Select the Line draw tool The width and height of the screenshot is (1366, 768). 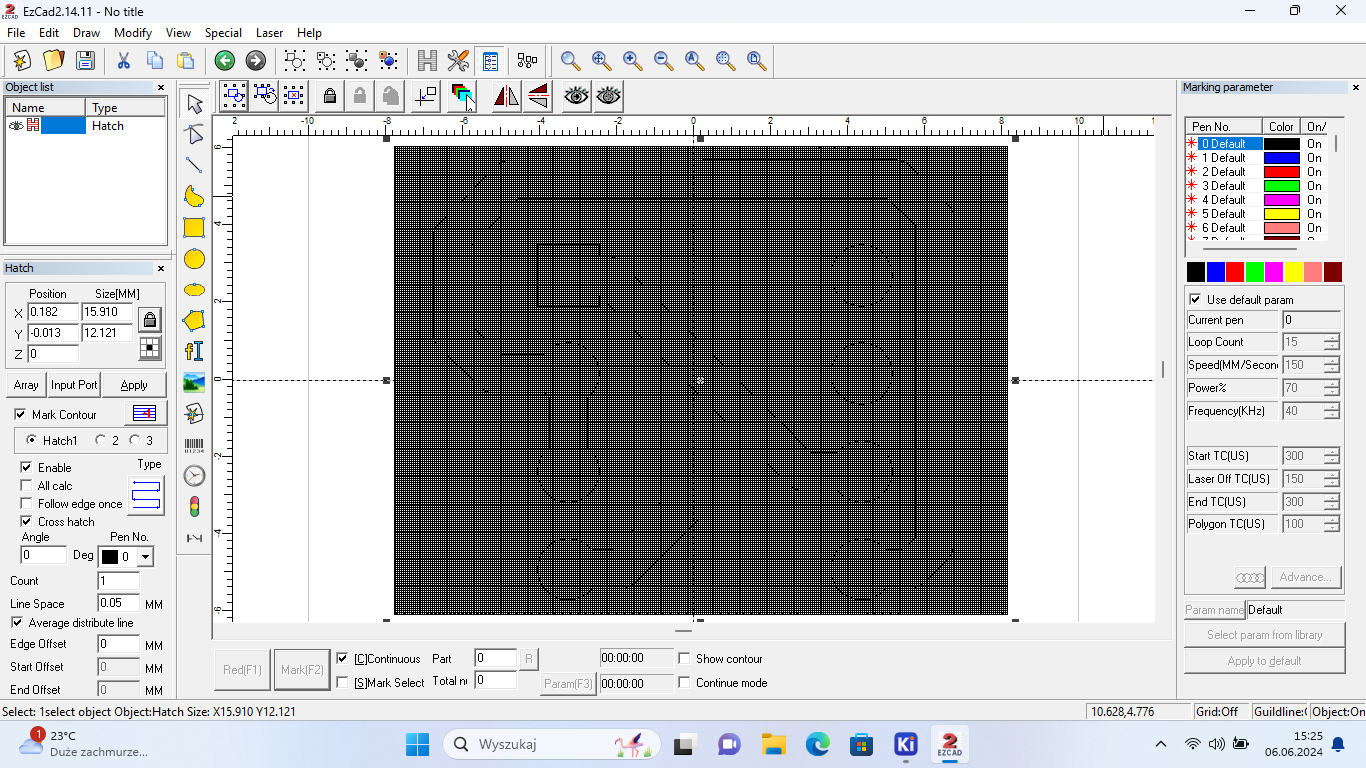pos(194,165)
